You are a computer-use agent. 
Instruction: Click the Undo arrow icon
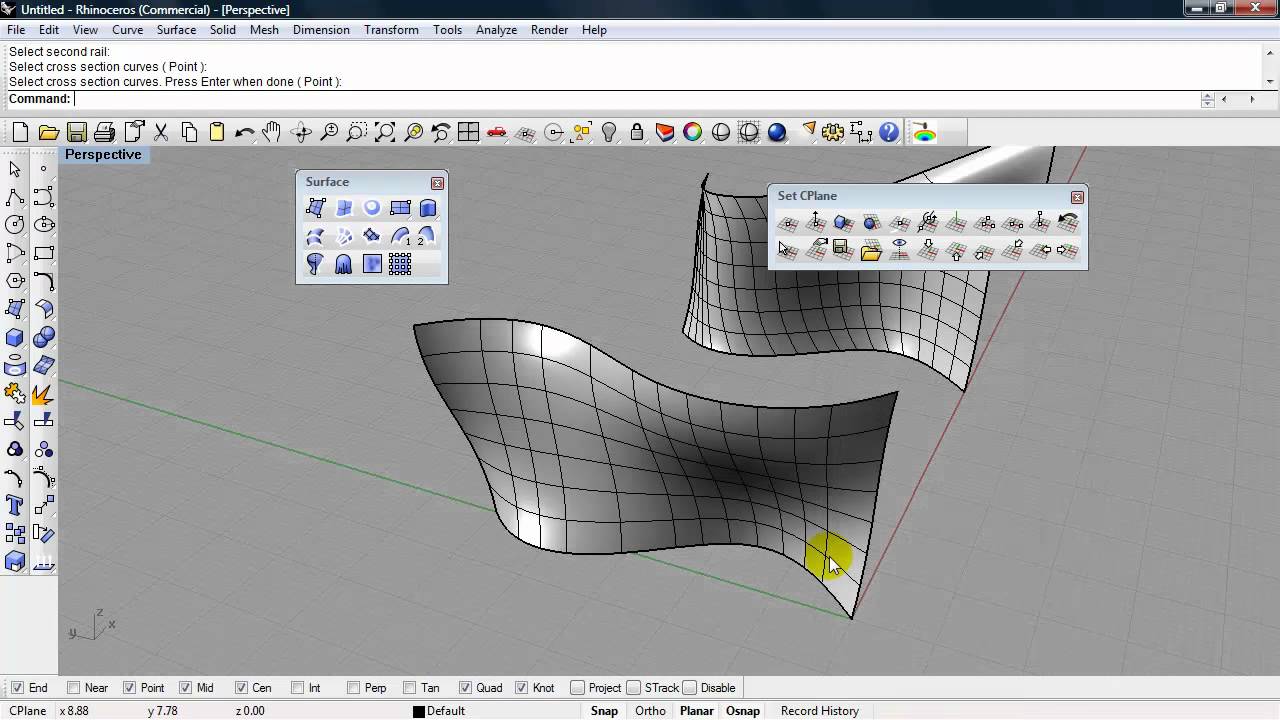tap(244, 132)
